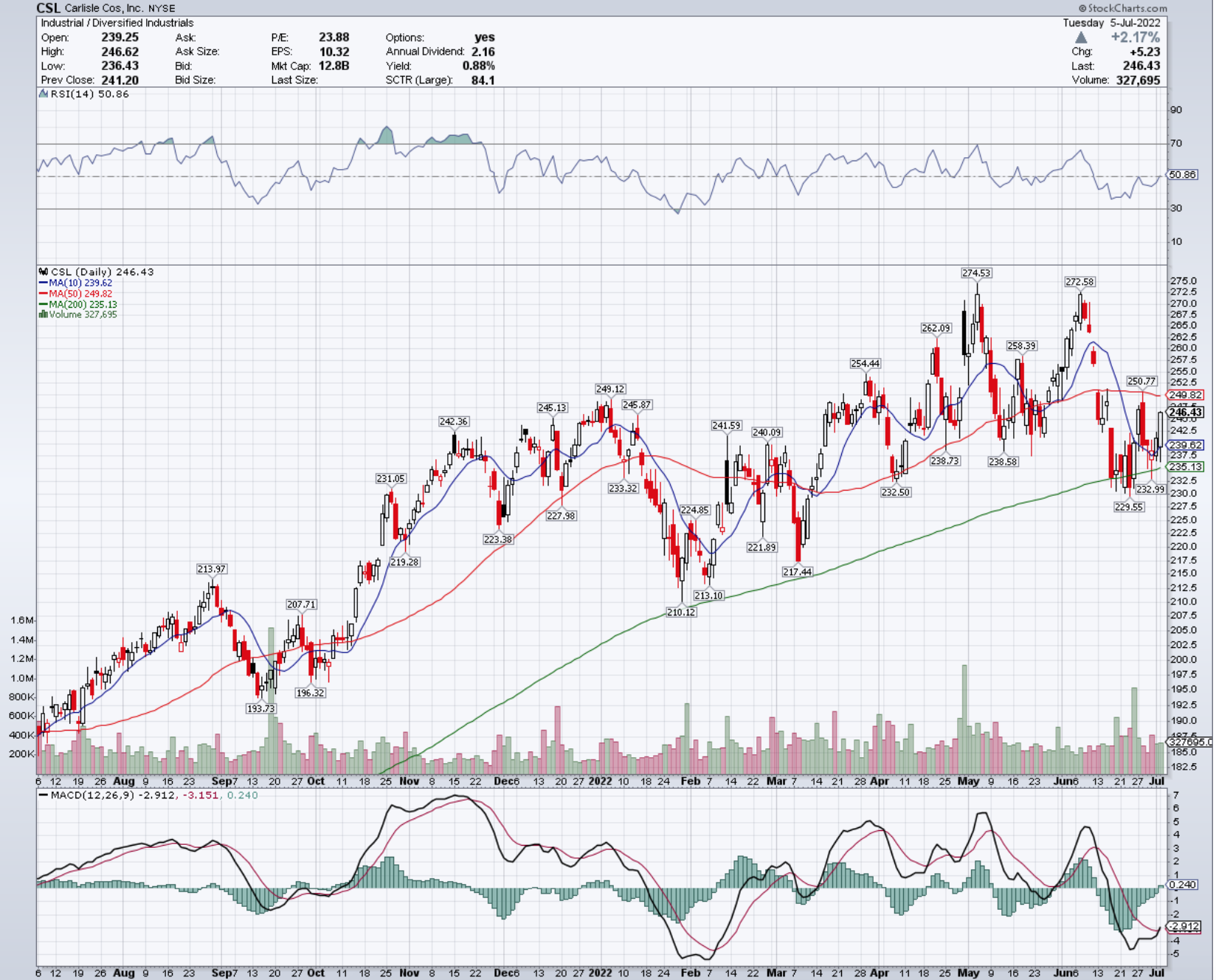Click the Industrial / Diversified Industrials label
Screen dimensions: 1216x980
117,23
